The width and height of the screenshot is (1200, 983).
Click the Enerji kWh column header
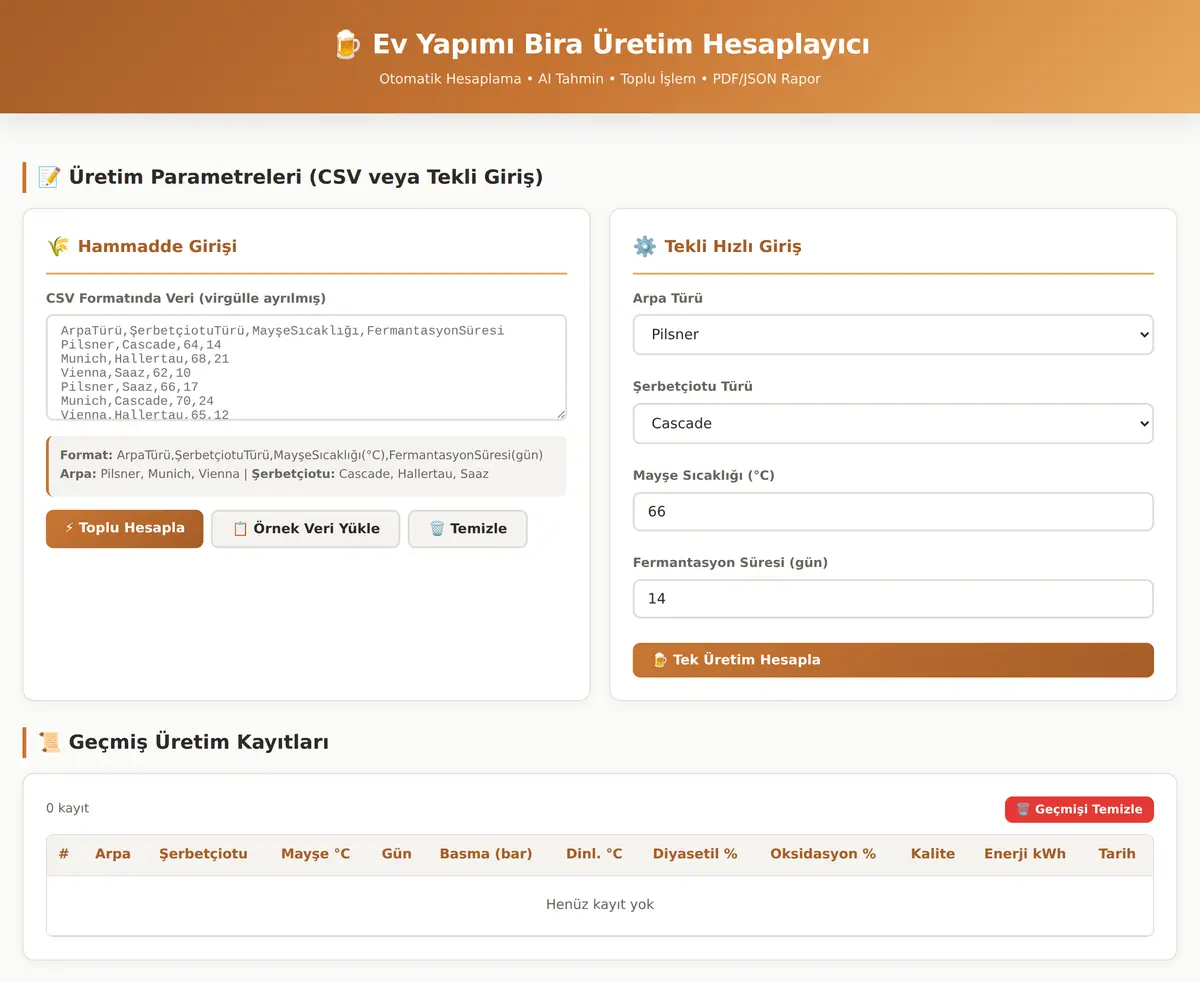pos(1025,854)
